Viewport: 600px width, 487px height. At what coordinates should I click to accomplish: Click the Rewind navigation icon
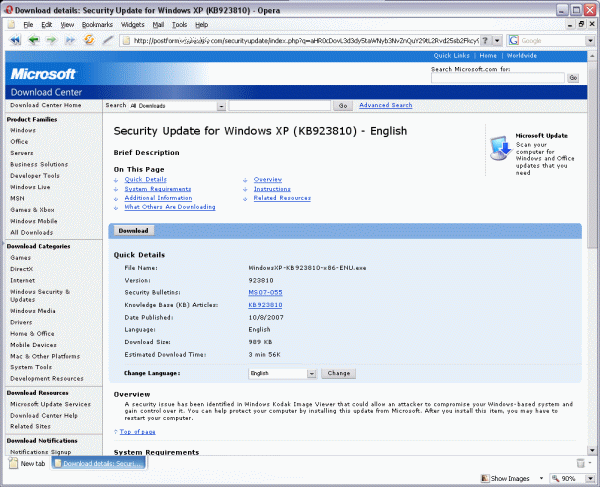pos(15,40)
